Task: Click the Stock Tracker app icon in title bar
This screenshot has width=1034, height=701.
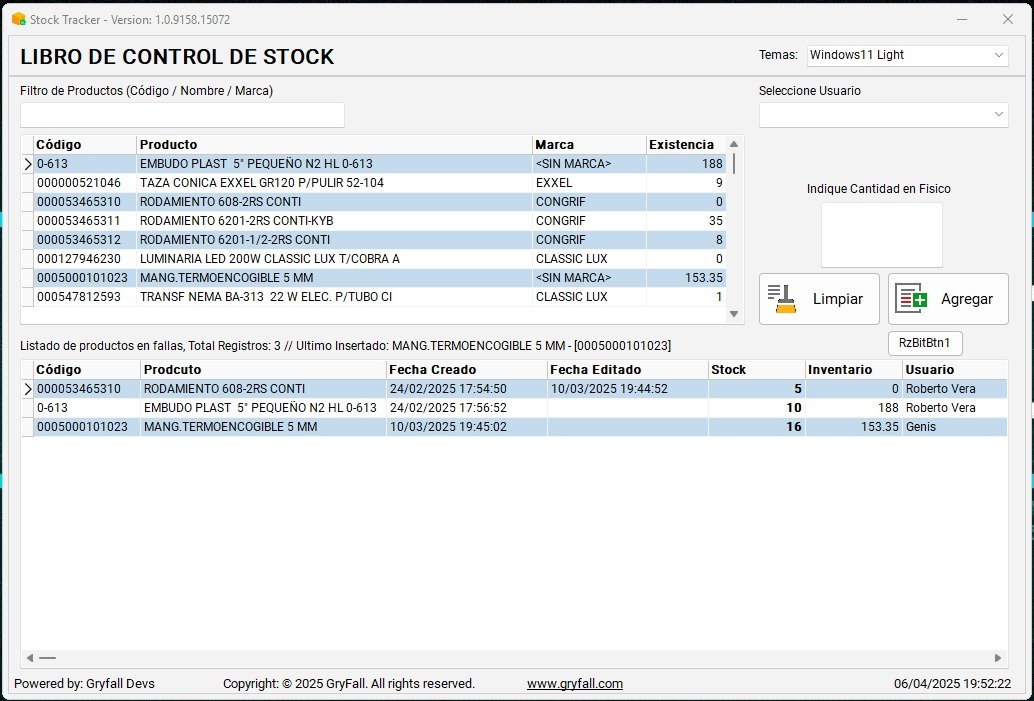Action: 18,19
